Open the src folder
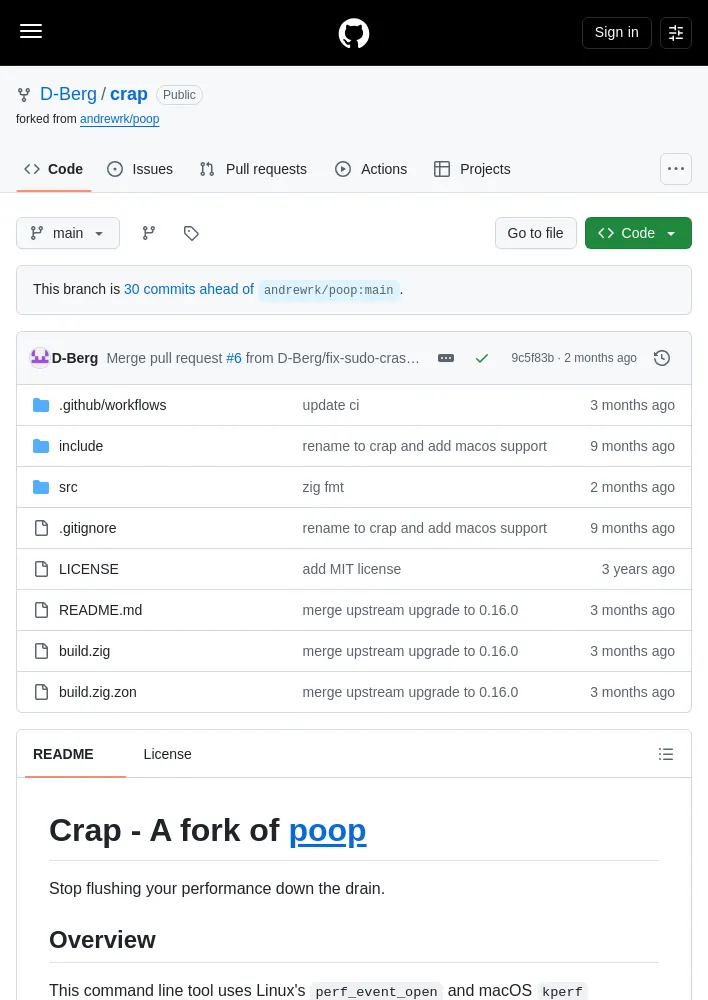 click(x=68, y=487)
